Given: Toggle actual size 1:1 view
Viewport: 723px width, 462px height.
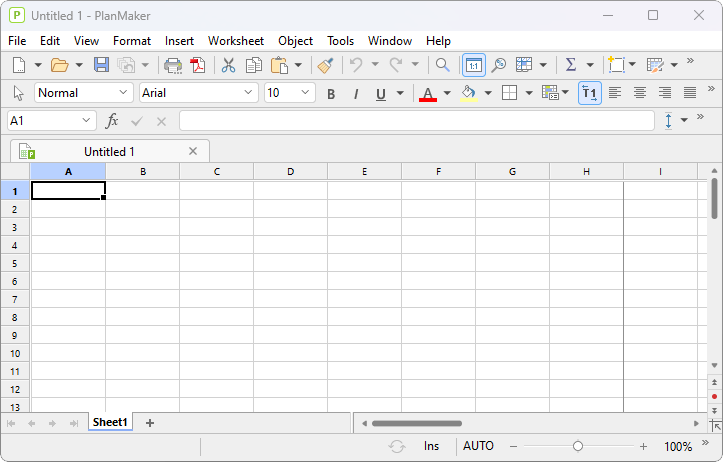Looking at the screenshot, I should [473, 65].
